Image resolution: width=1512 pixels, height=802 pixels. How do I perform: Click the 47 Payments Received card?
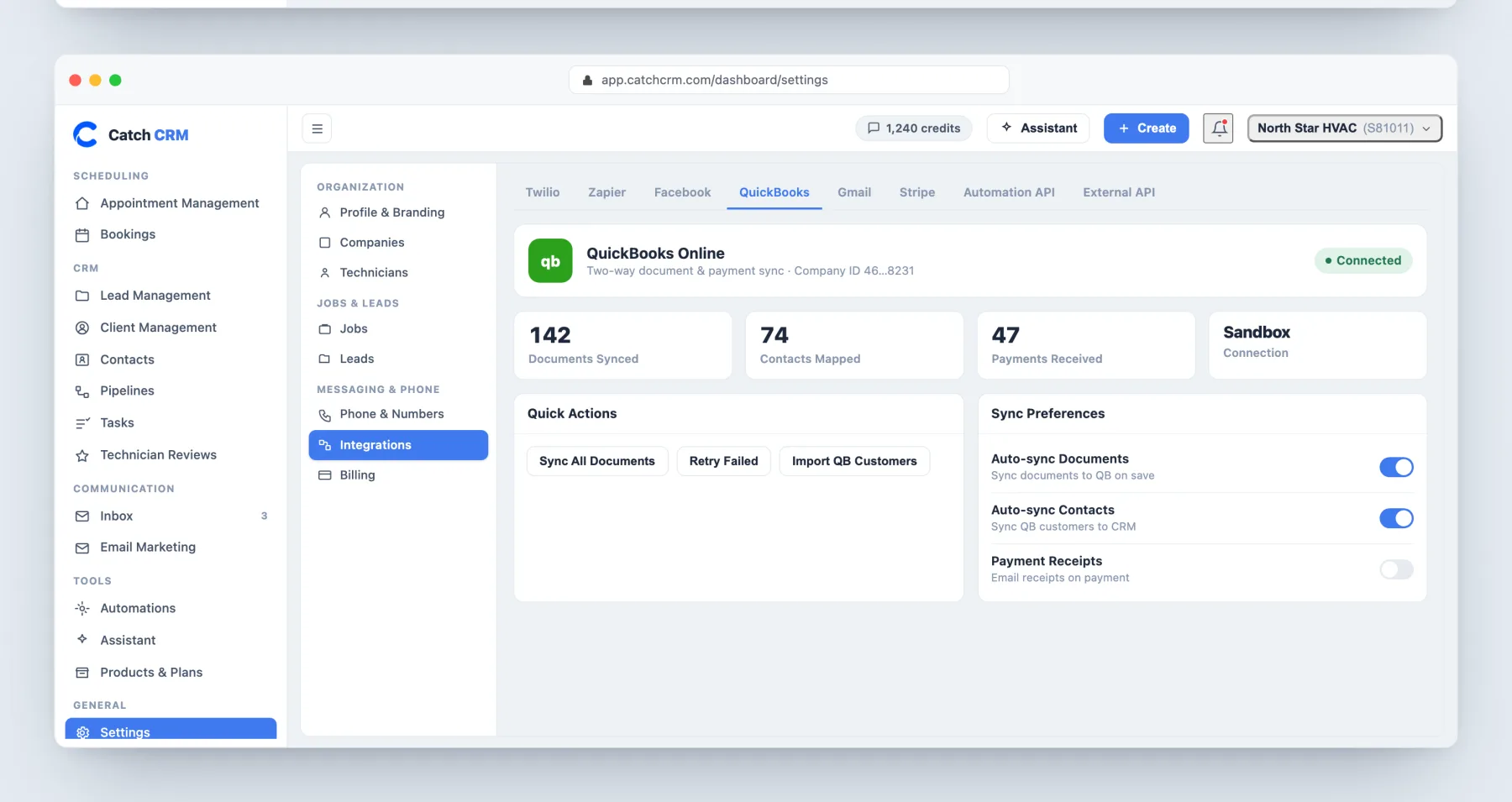(1086, 345)
